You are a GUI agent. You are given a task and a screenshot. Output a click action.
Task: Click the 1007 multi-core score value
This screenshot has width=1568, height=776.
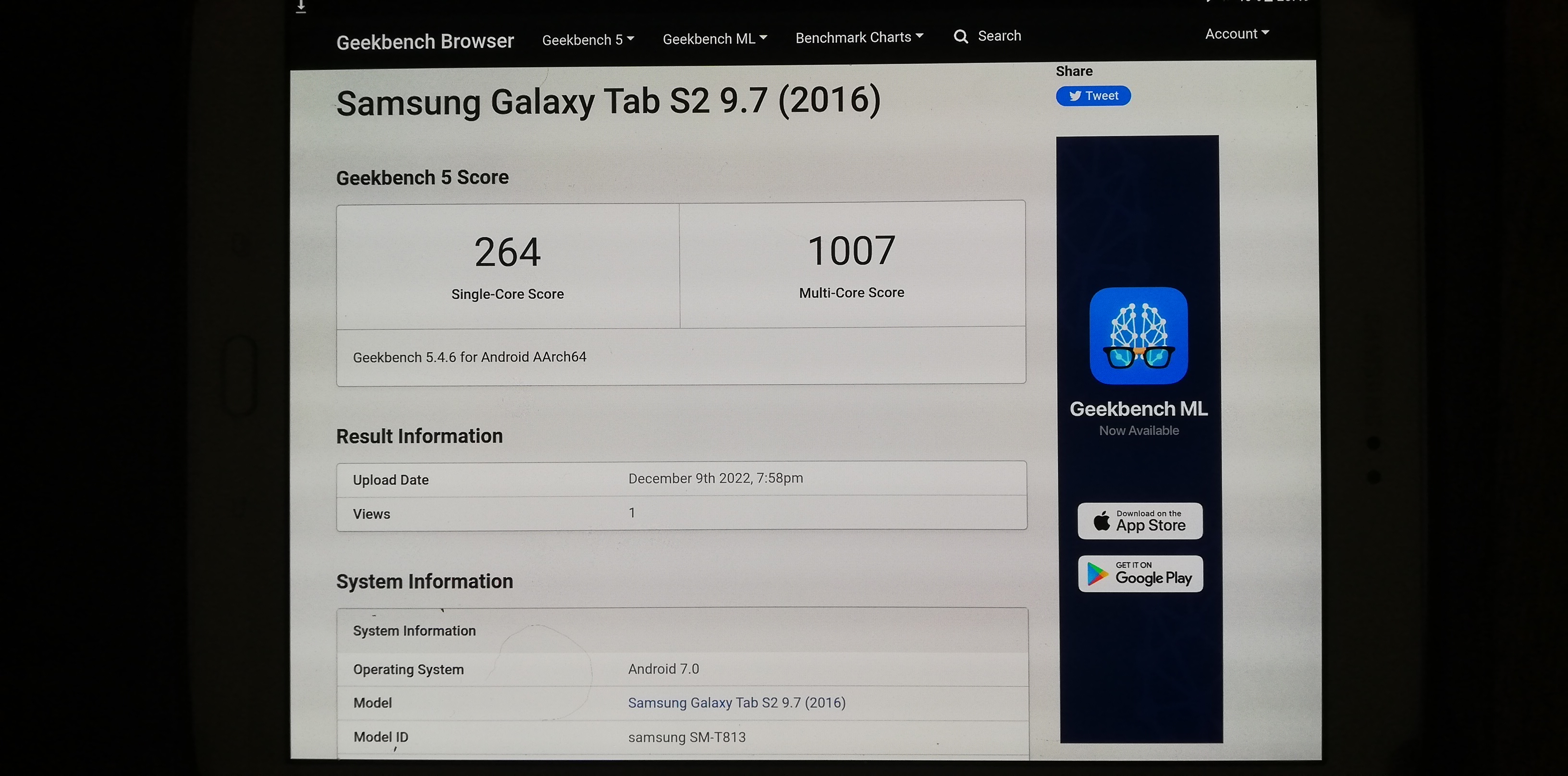(851, 250)
